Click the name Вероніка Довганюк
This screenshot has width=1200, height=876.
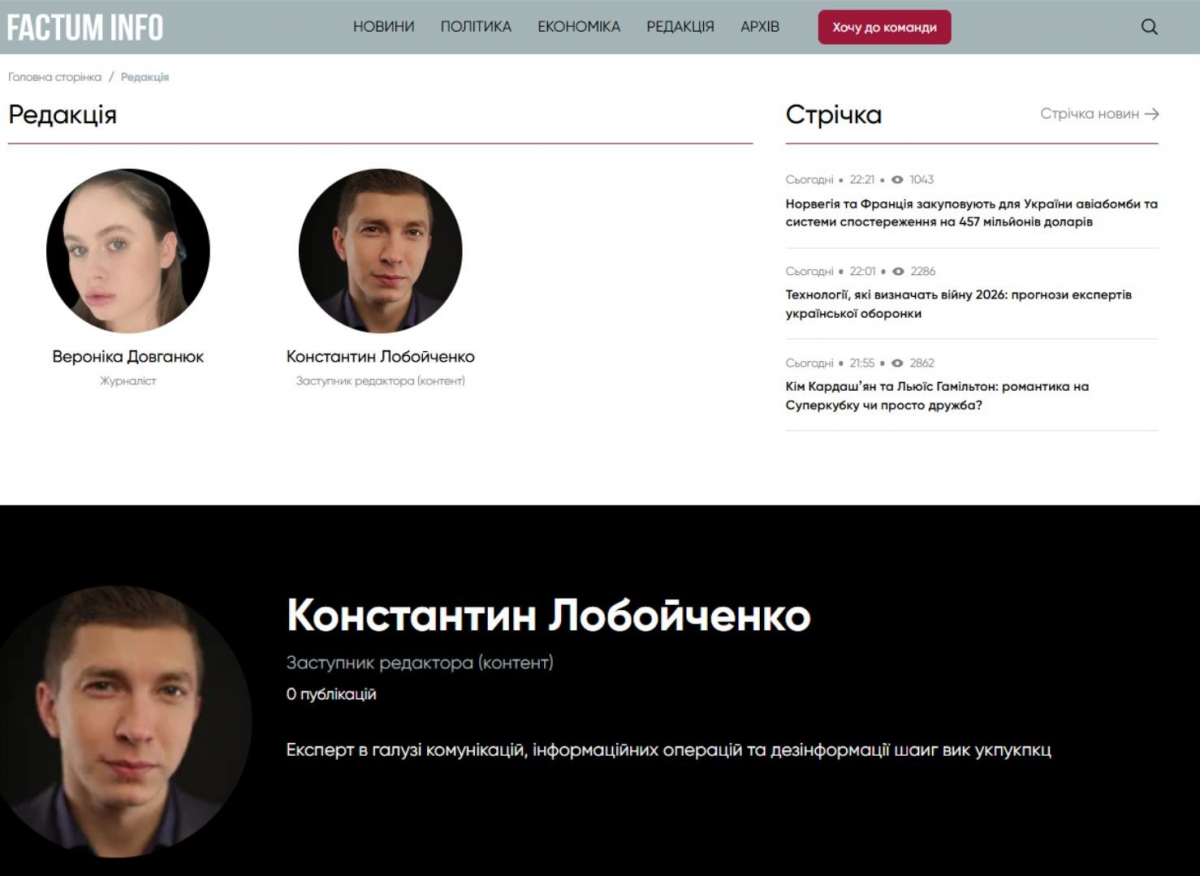point(128,357)
